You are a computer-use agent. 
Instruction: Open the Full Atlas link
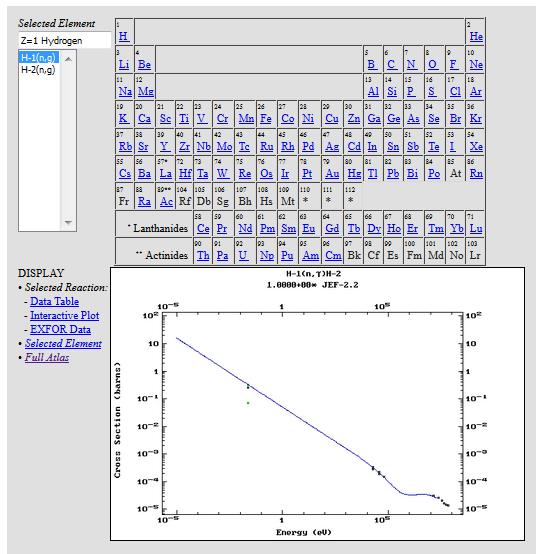tap(47, 357)
